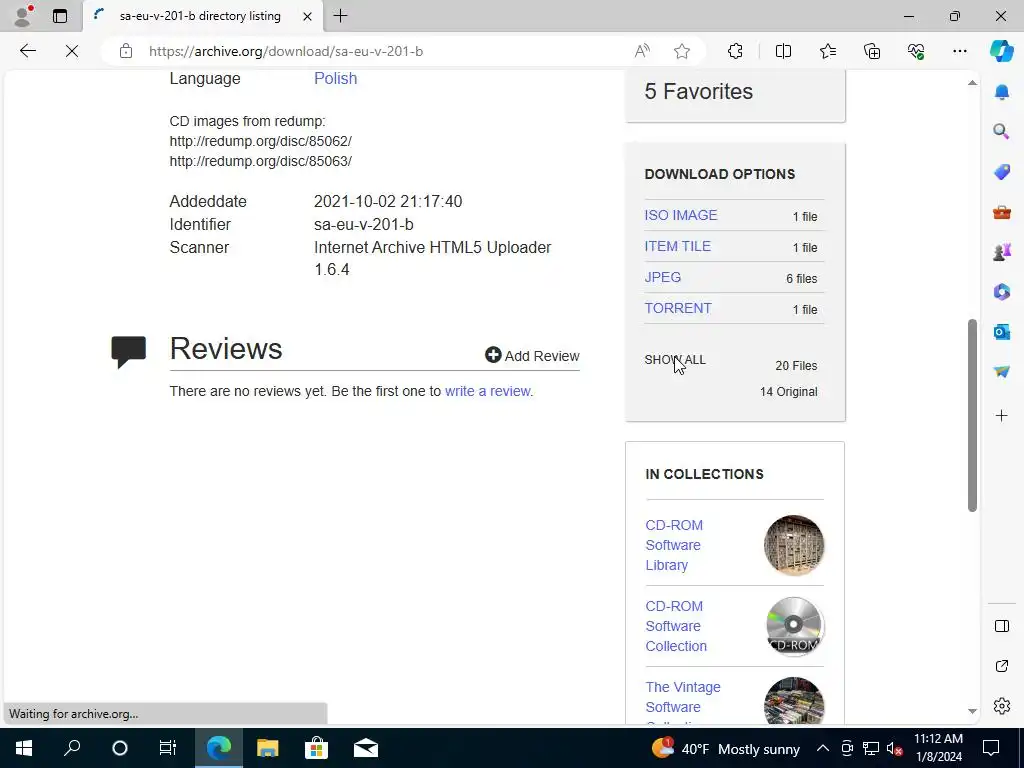Open the JPEG download option
This screenshot has height=768, width=1024.
click(x=663, y=278)
